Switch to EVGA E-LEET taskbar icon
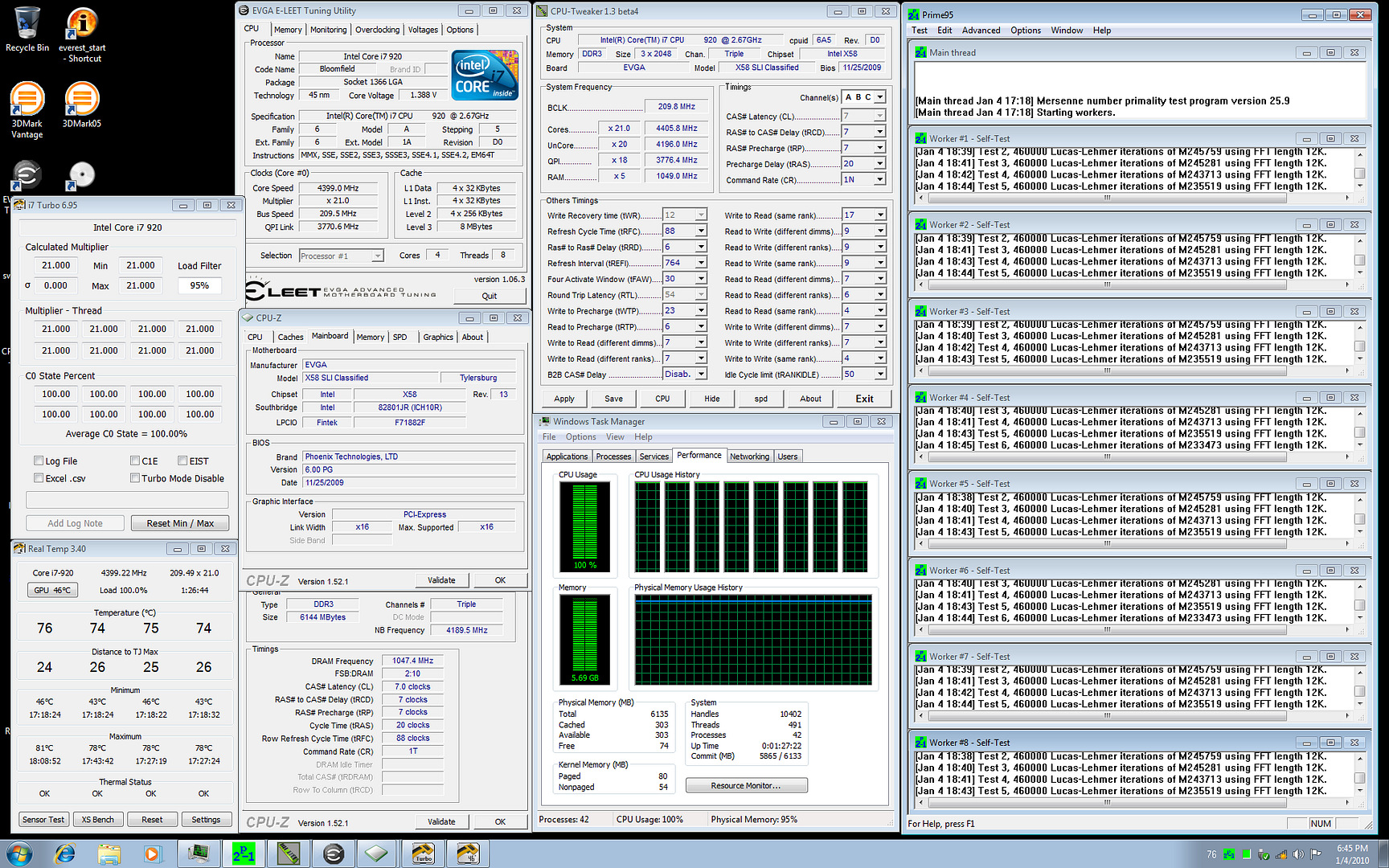 334,854
